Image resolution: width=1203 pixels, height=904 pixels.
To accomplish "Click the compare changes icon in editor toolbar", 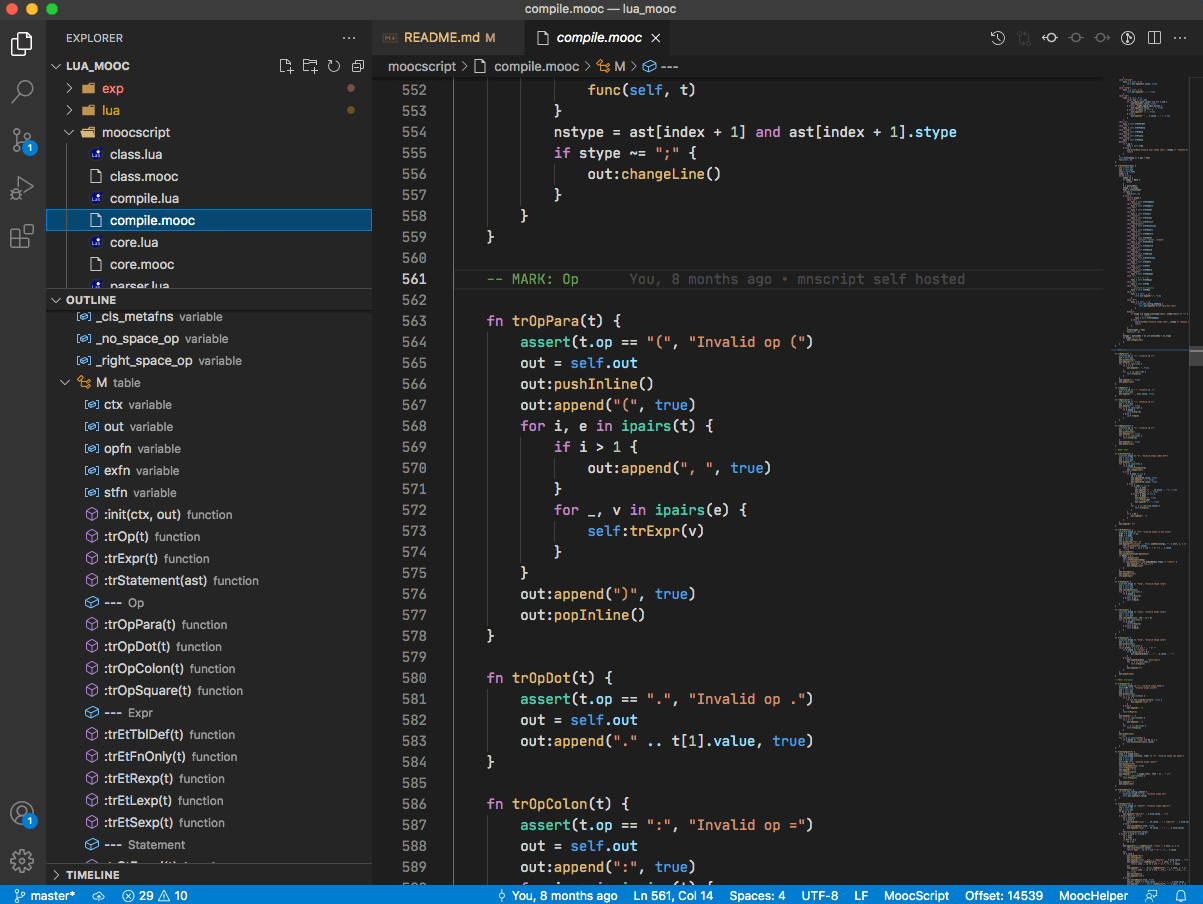I will (1024, 38).
